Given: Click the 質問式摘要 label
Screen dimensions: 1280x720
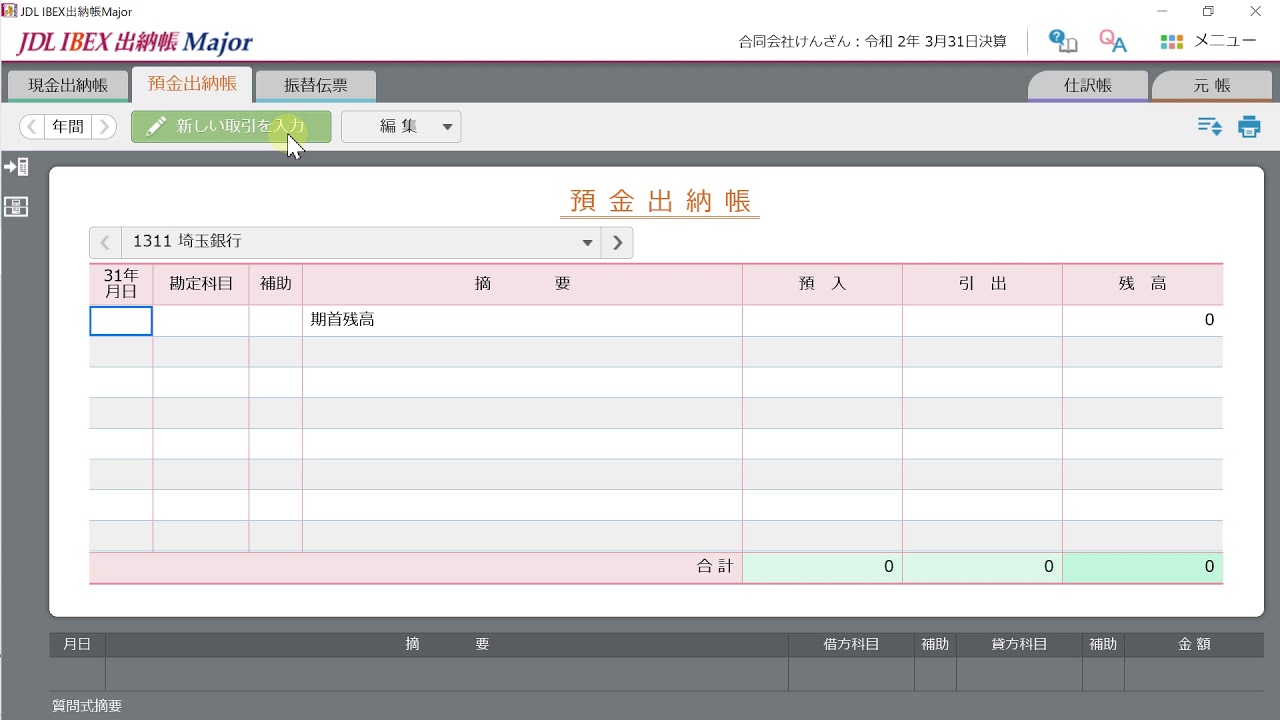Looking at the screenshot, I should 87,706.
